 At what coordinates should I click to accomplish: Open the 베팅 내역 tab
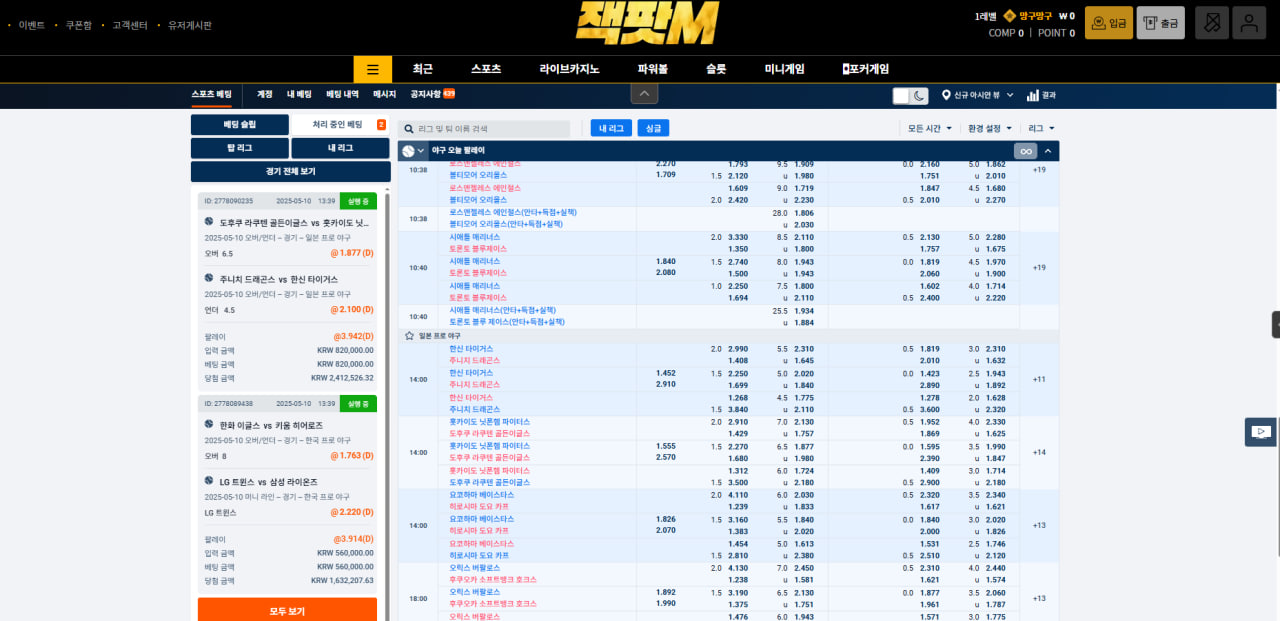(x=342, y=95)
